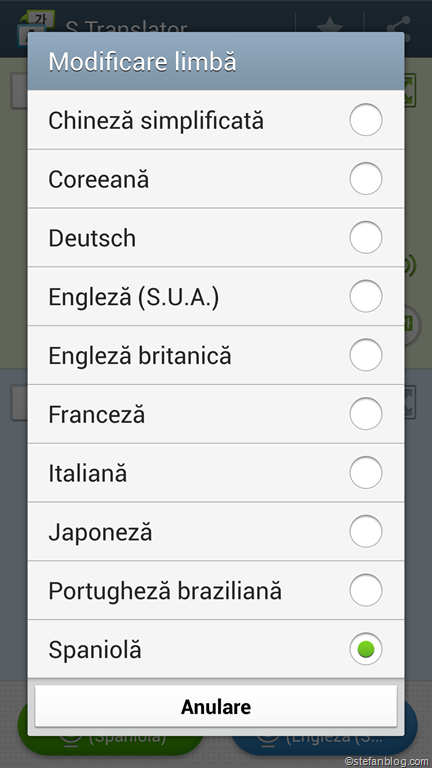The height and width of the screenshot is (768, 432).
Task: Tap the star favorites icon
Action: click(330, 24)
